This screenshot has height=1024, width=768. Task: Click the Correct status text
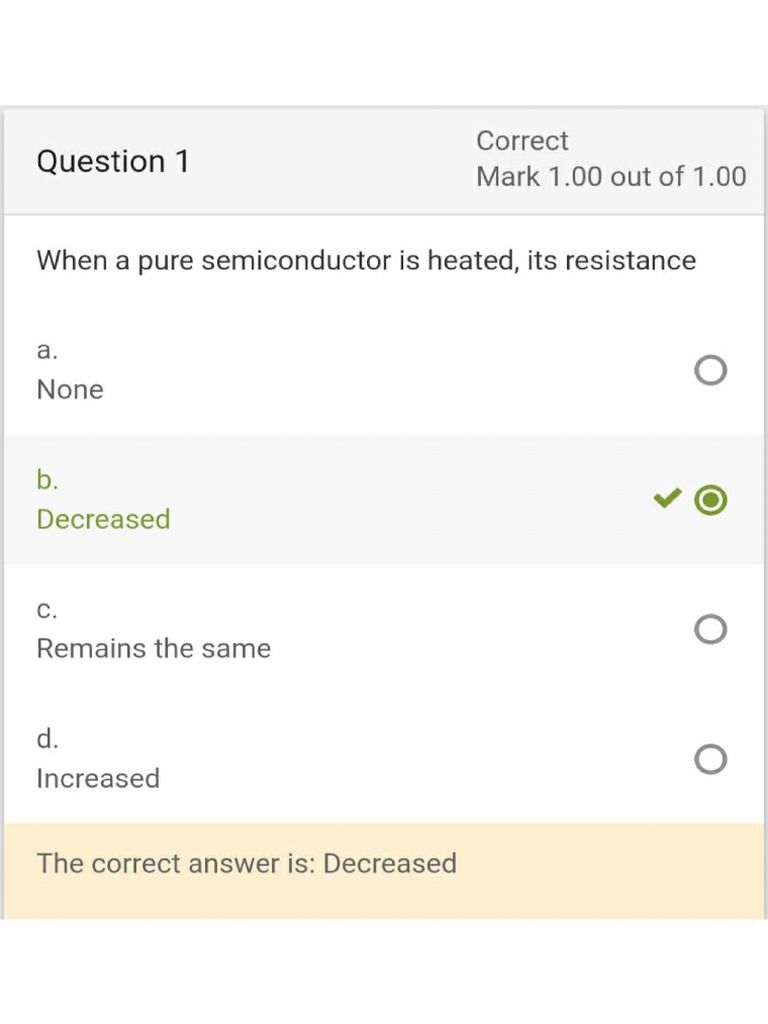[522, 141]
